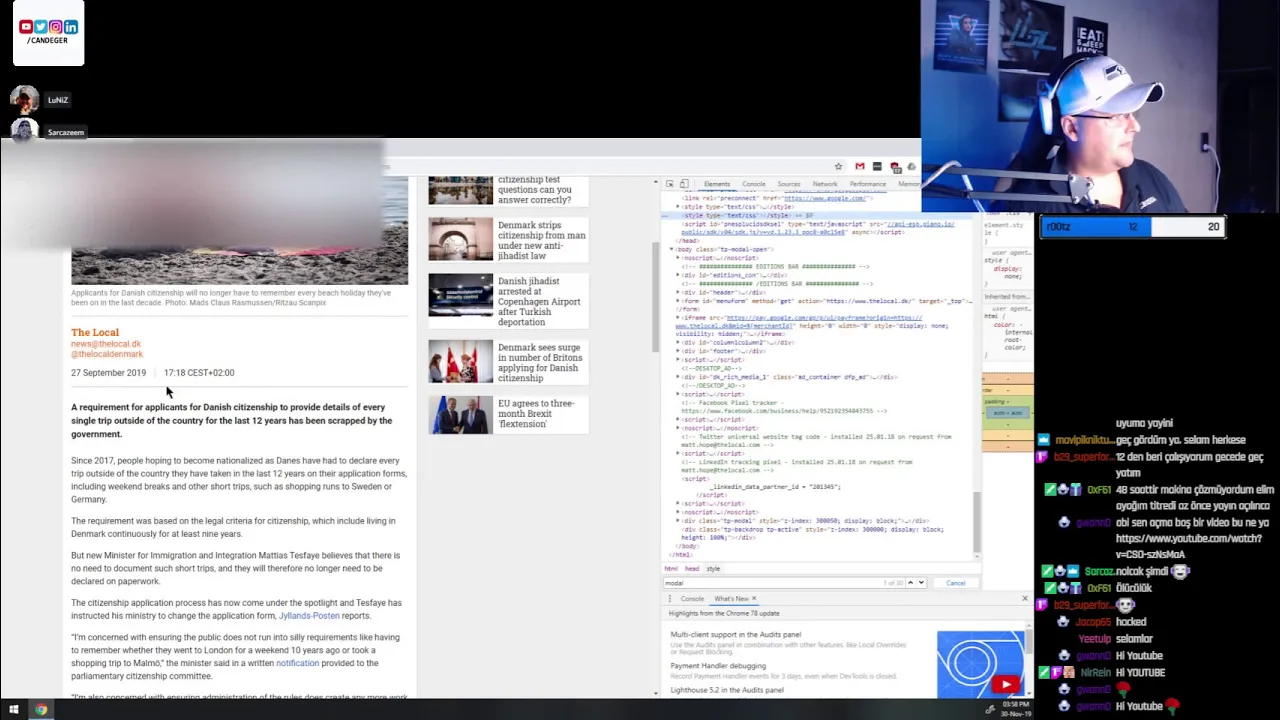The height and width of the screenshot is (720, 1280).
Task: Open the Windows Start button
Action: pos(14,710)
